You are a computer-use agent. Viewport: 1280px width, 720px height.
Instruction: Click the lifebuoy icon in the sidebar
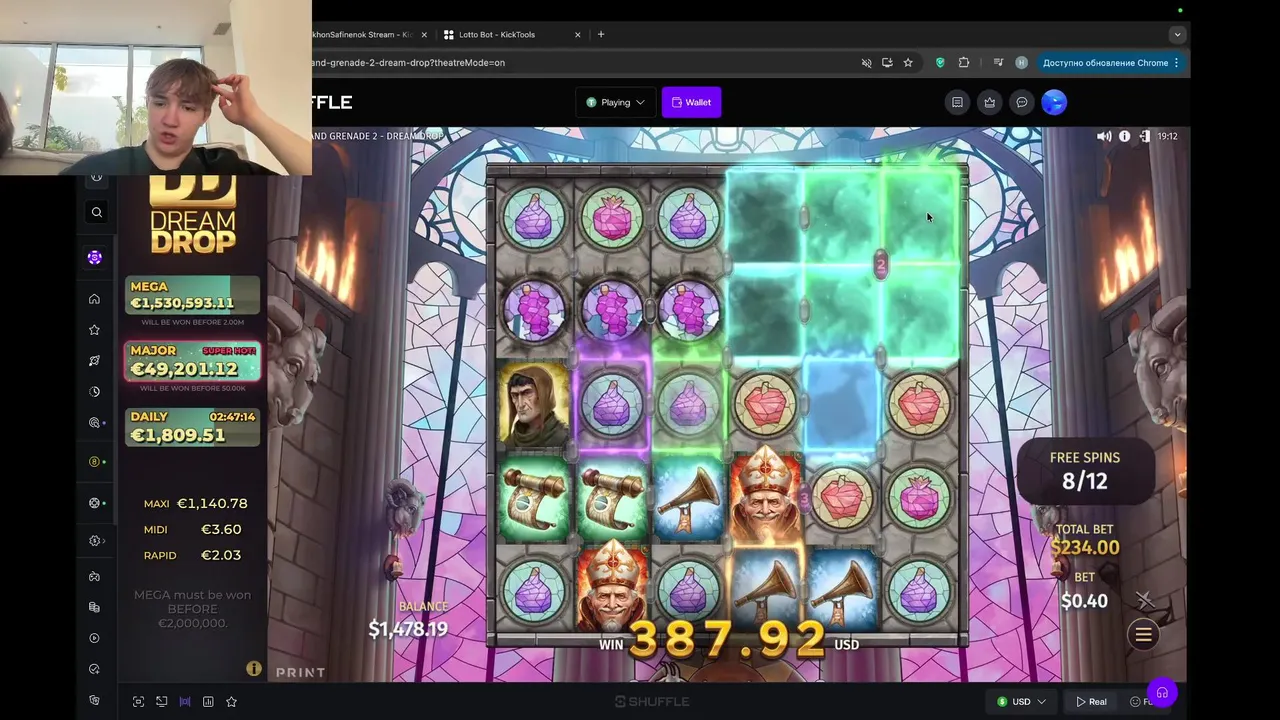[x=96, y=503]
